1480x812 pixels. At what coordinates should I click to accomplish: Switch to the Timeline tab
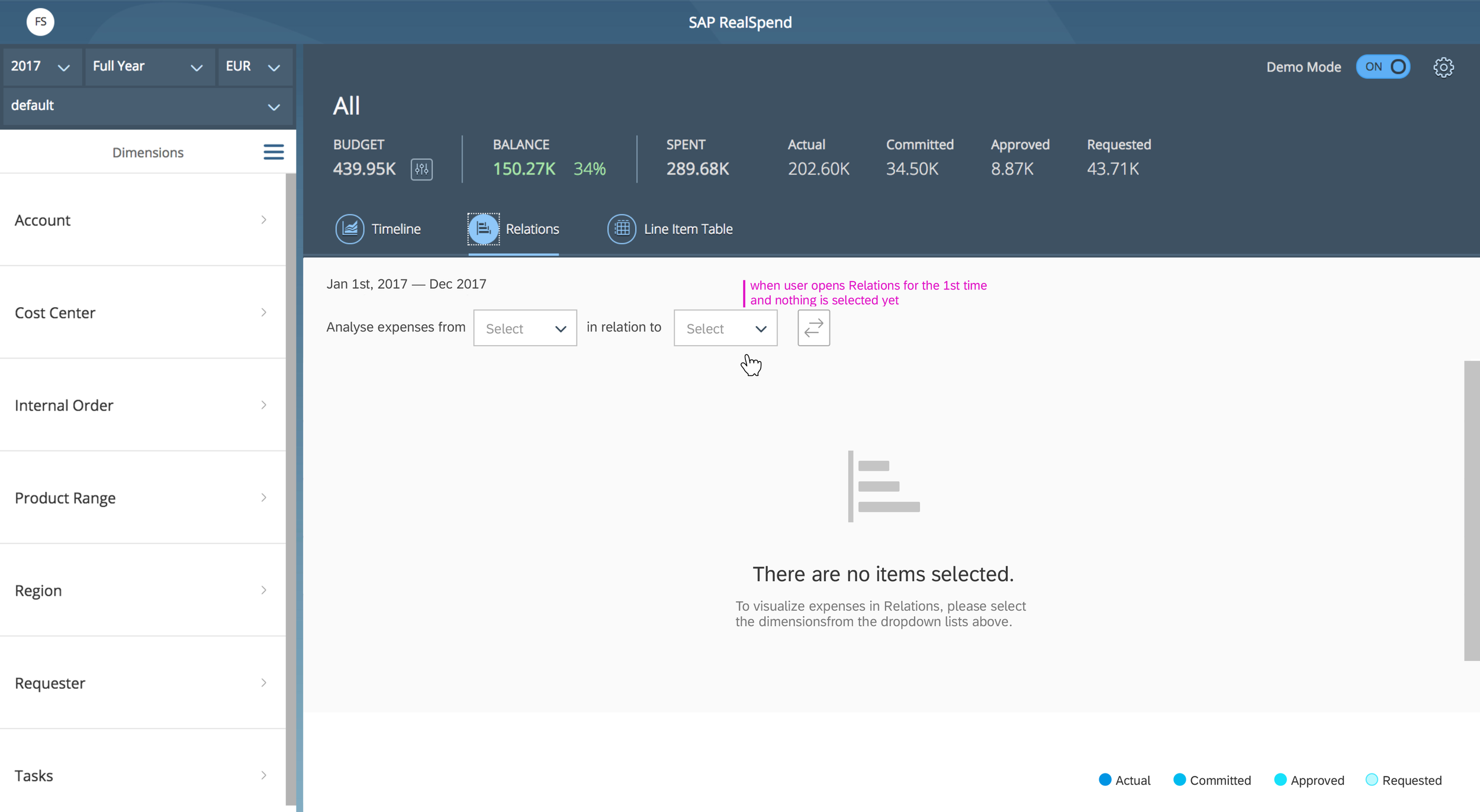[x=378, y=229]
